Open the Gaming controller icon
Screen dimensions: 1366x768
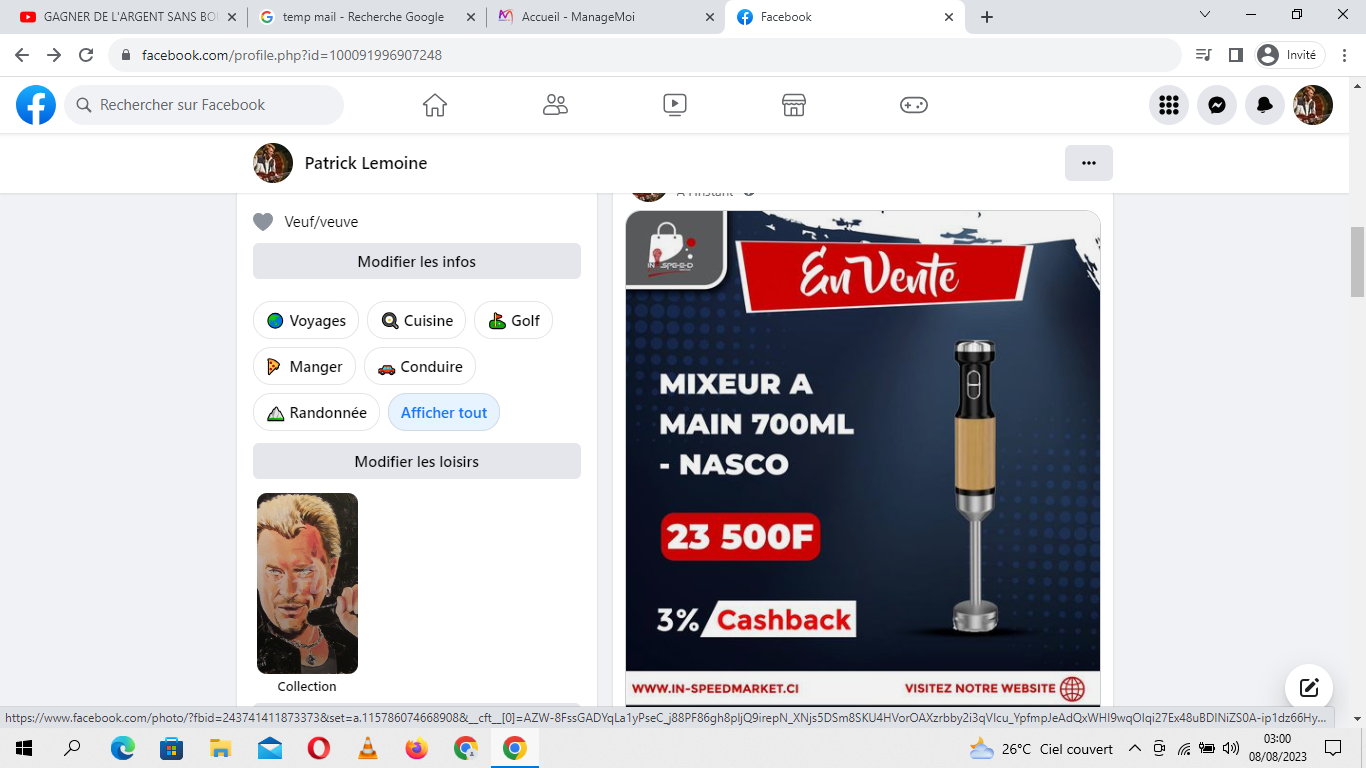click(x=914, y=105)
